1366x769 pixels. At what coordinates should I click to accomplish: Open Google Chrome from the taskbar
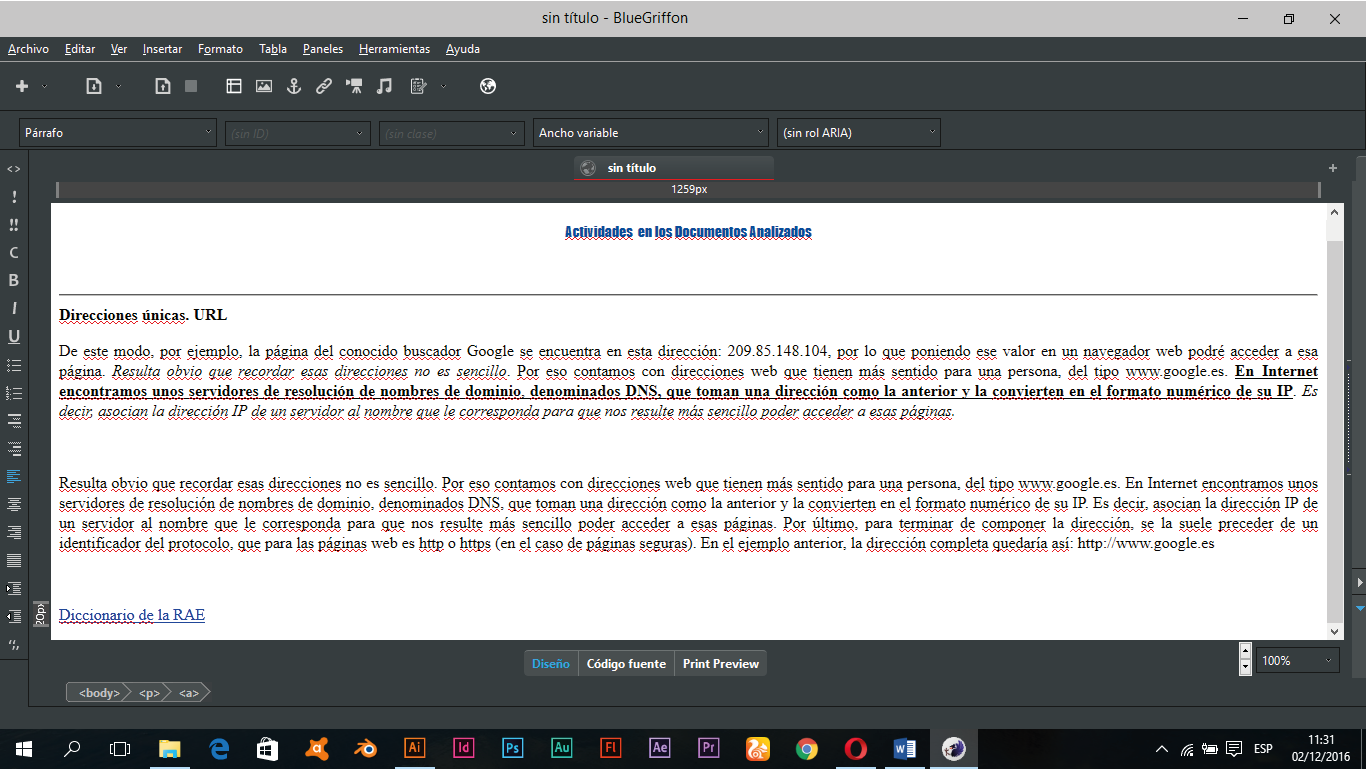806,748
